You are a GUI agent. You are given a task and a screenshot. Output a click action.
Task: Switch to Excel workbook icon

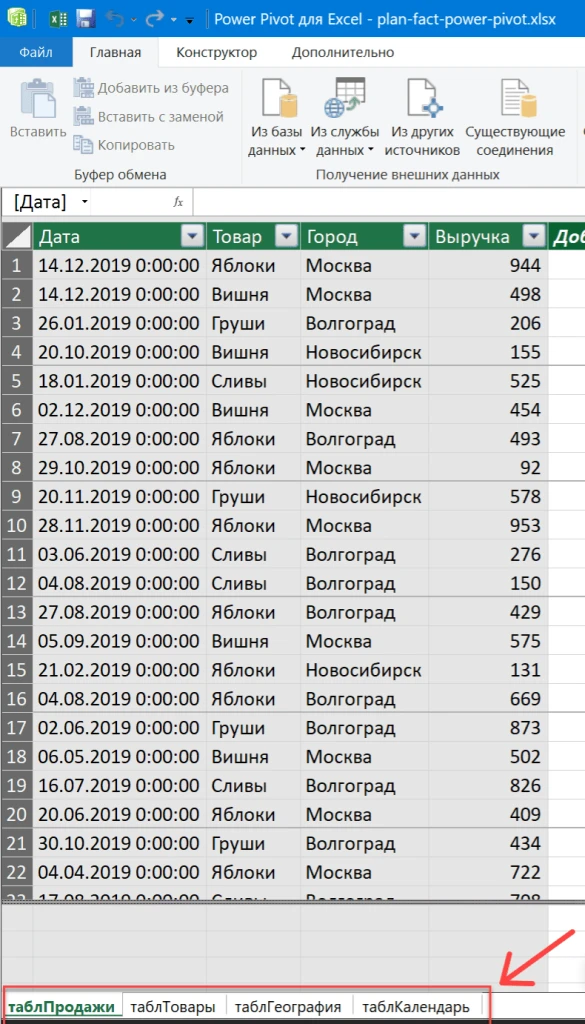pyautogui.click(x=57, y=19)
